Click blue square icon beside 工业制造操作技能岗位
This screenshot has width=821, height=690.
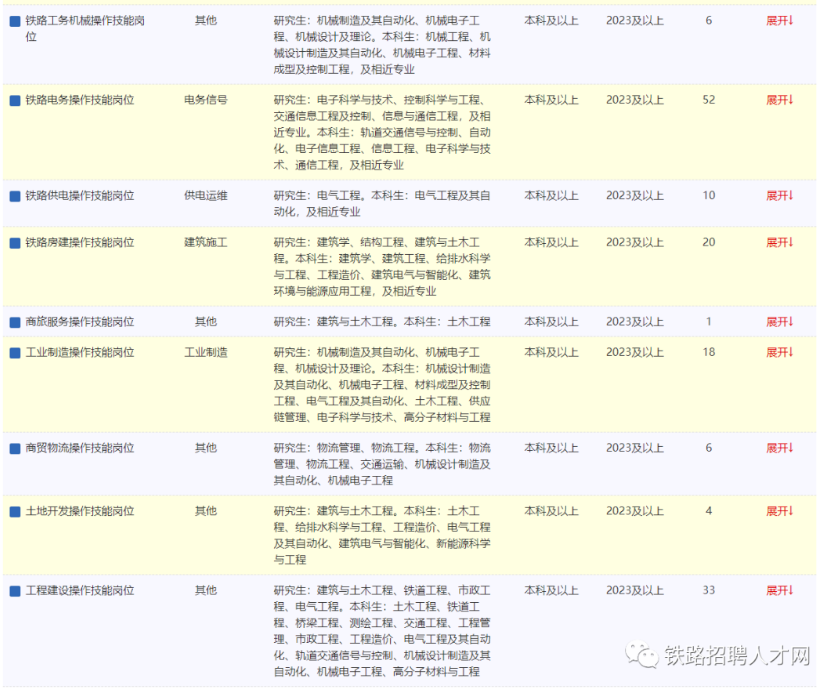point(15,353)
